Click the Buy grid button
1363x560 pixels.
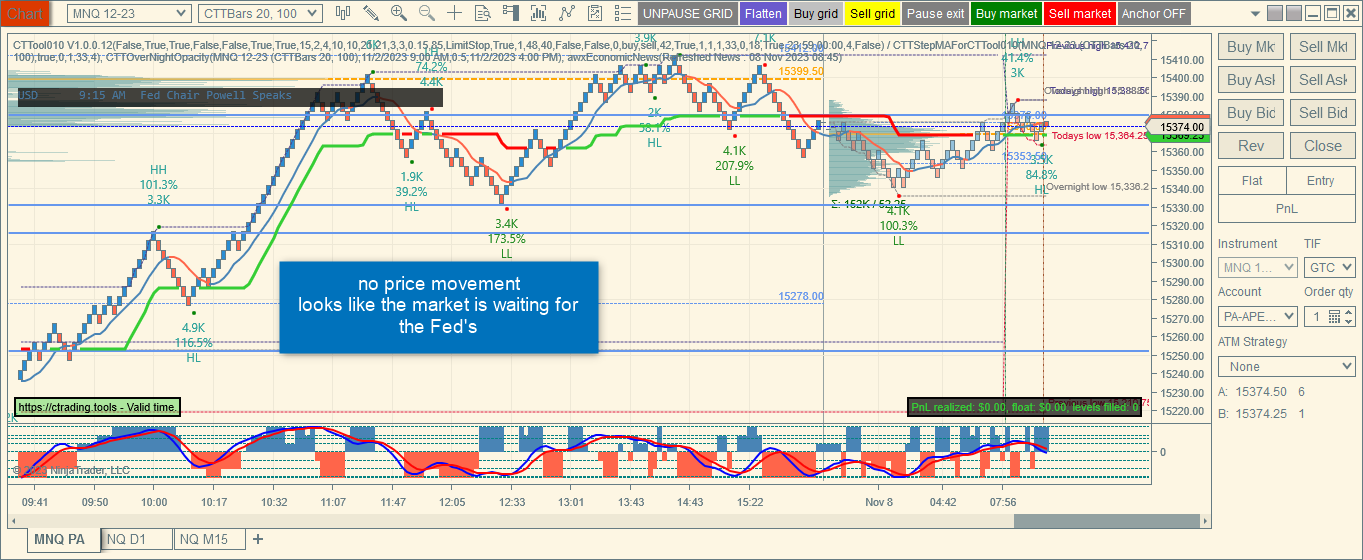tap(815, 14)
